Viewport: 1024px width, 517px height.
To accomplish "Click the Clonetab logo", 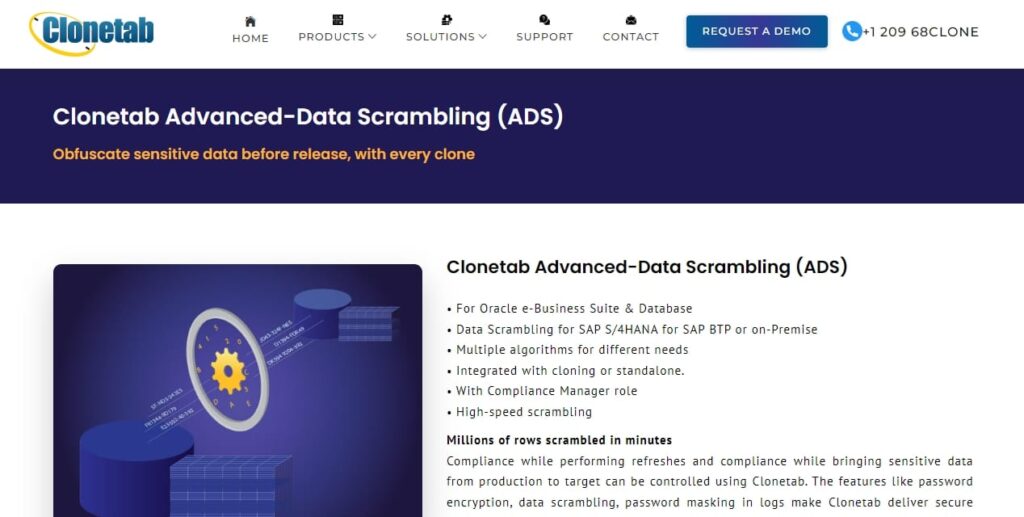I will (91, 33).
